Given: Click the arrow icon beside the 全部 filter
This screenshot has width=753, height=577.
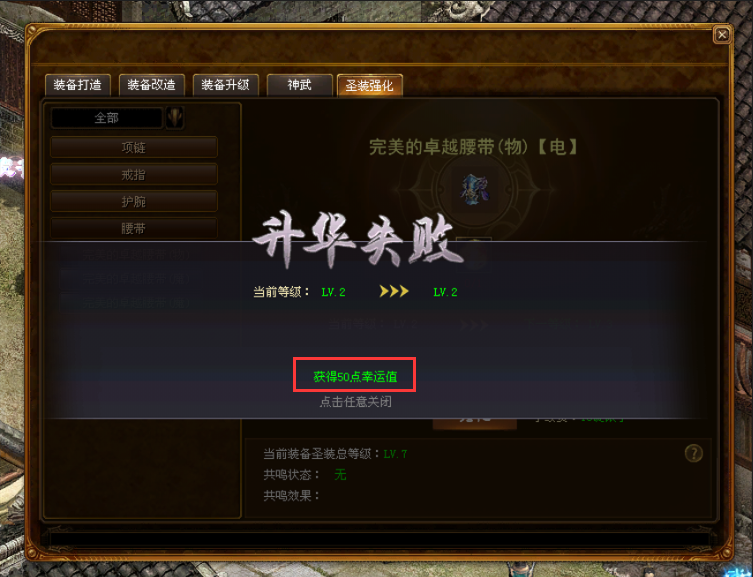Looking at the screenshot, I should coord(175,118).
